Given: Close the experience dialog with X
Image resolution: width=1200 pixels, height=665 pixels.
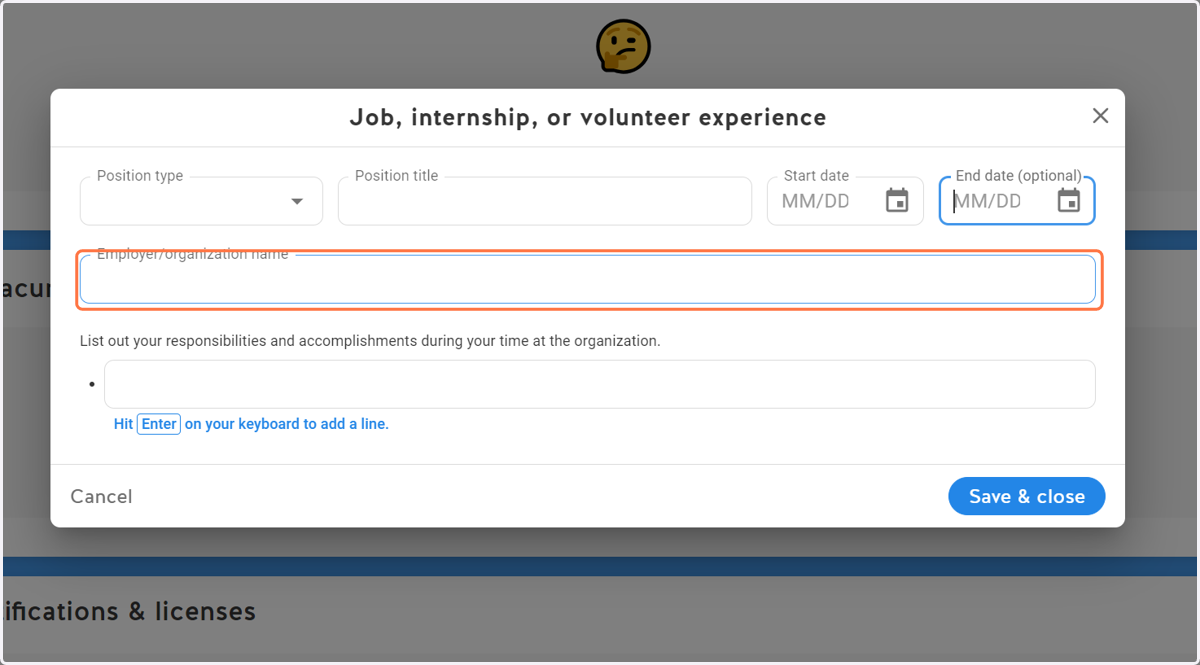Looking at the screenshot, I should tap(1100, 116).
